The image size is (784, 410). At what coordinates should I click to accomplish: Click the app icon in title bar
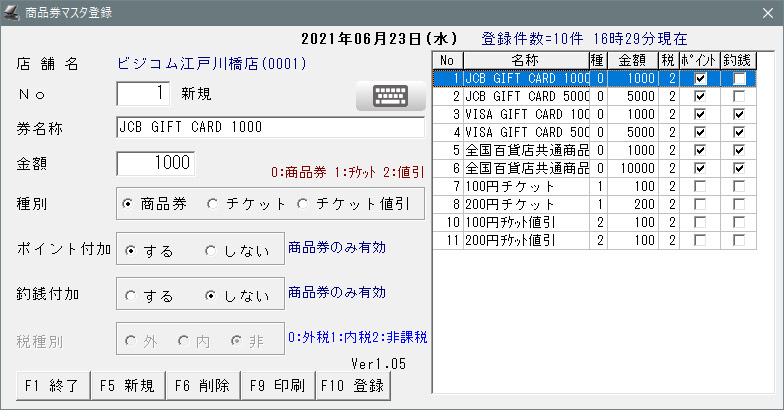(x=12, y=13)
